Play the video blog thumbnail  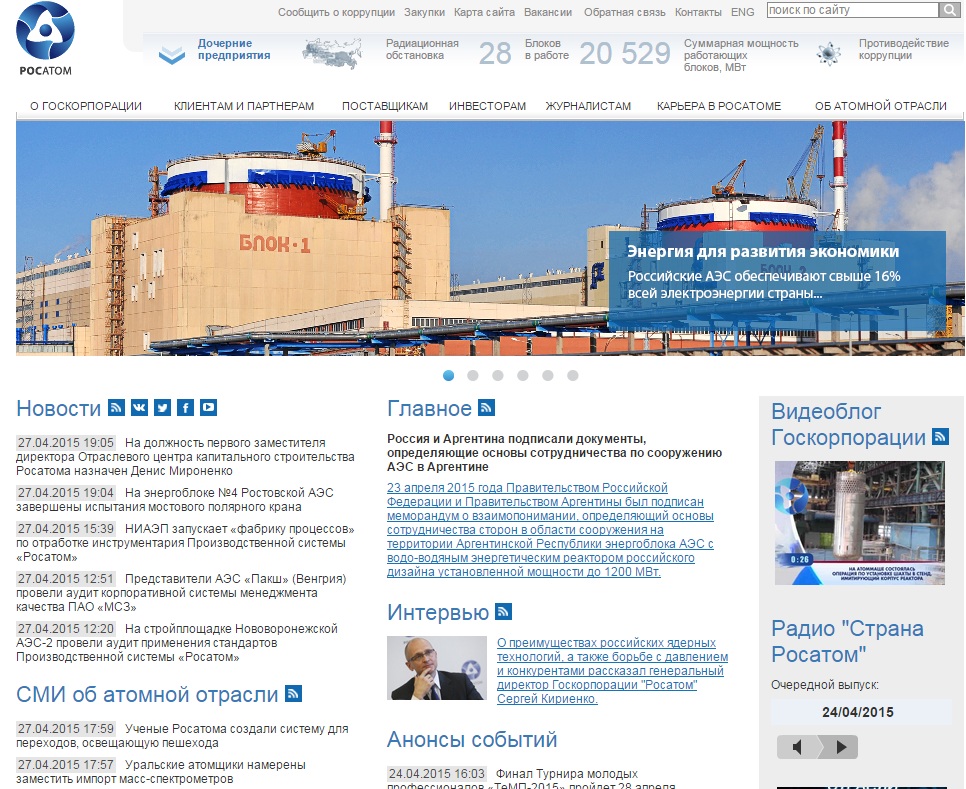[x=859, y=523]
